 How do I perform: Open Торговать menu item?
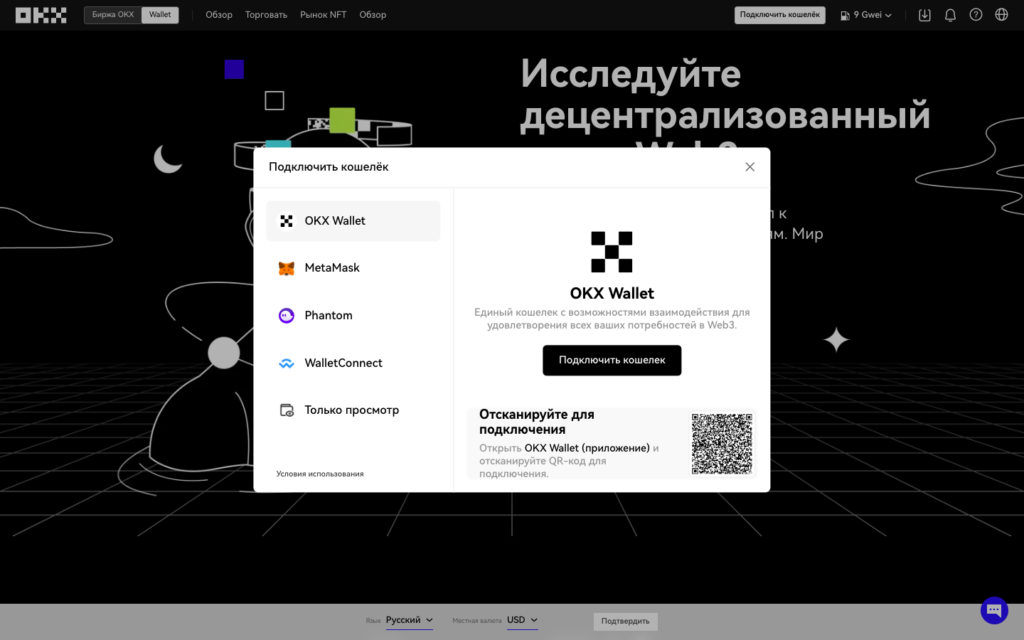coord(266,15)
